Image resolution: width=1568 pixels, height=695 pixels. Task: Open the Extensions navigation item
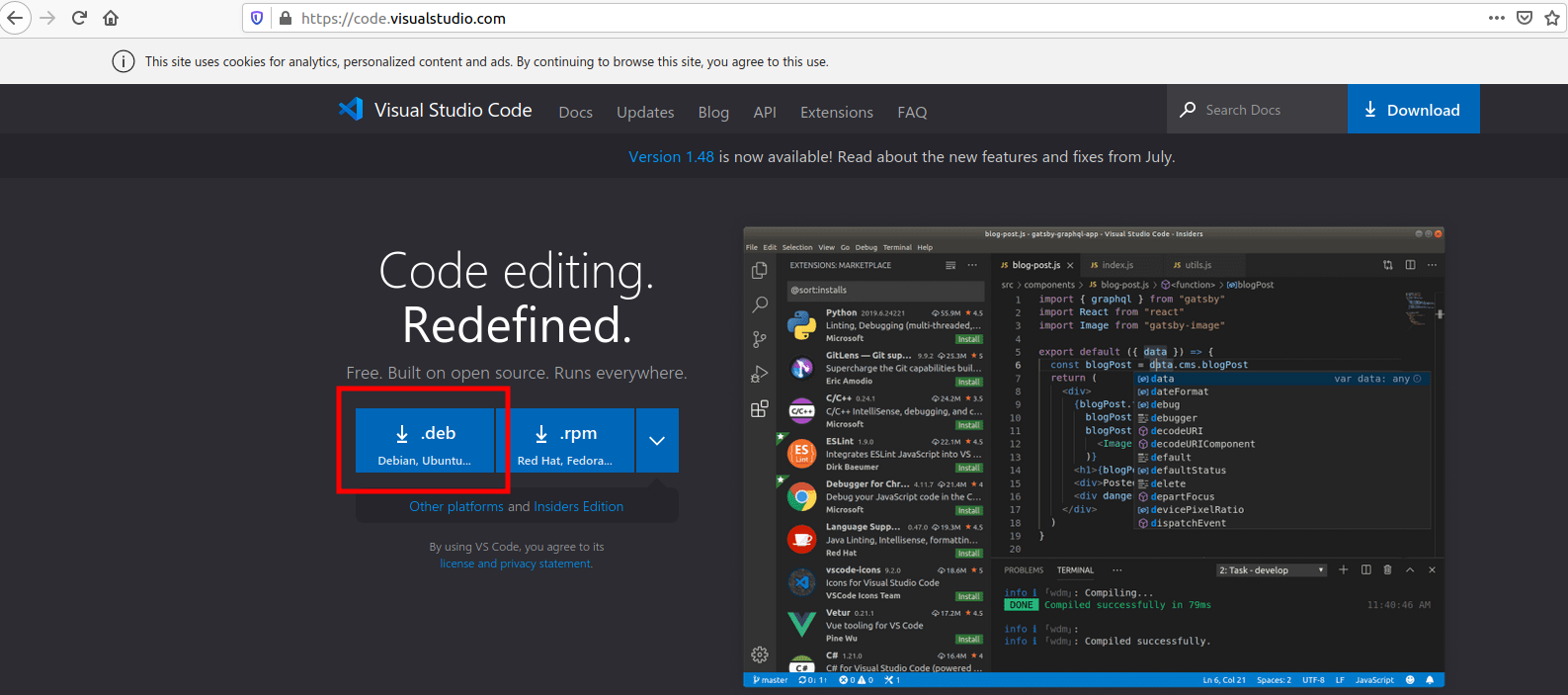click(x=837, y=113)
